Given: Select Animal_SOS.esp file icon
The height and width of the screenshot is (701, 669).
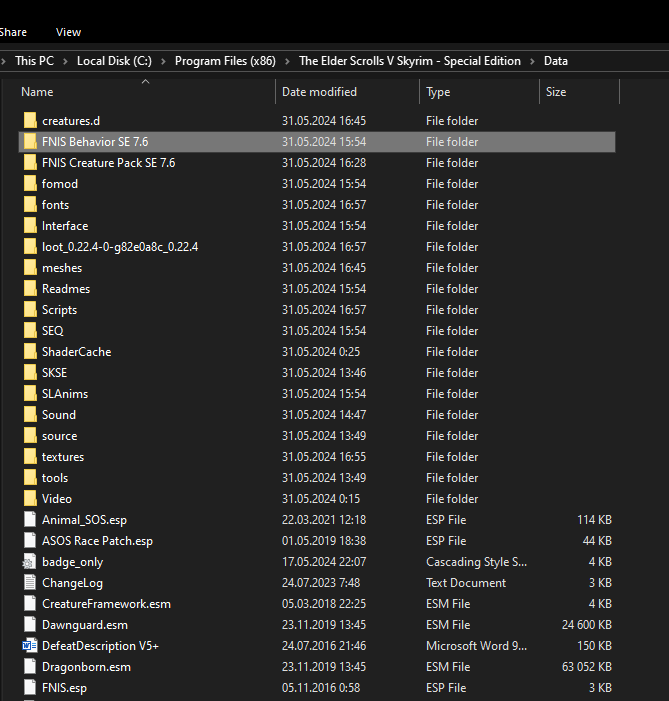Looking at the screenshot, I should coord(30,519).
